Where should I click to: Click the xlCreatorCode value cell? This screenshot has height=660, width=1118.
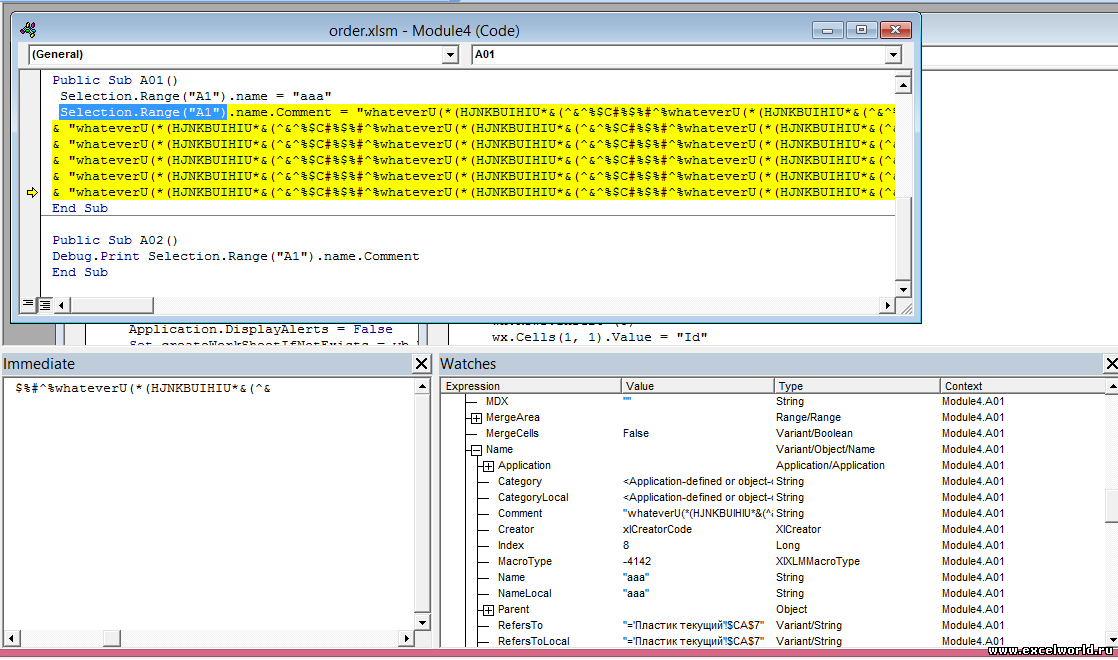[657, 530]
